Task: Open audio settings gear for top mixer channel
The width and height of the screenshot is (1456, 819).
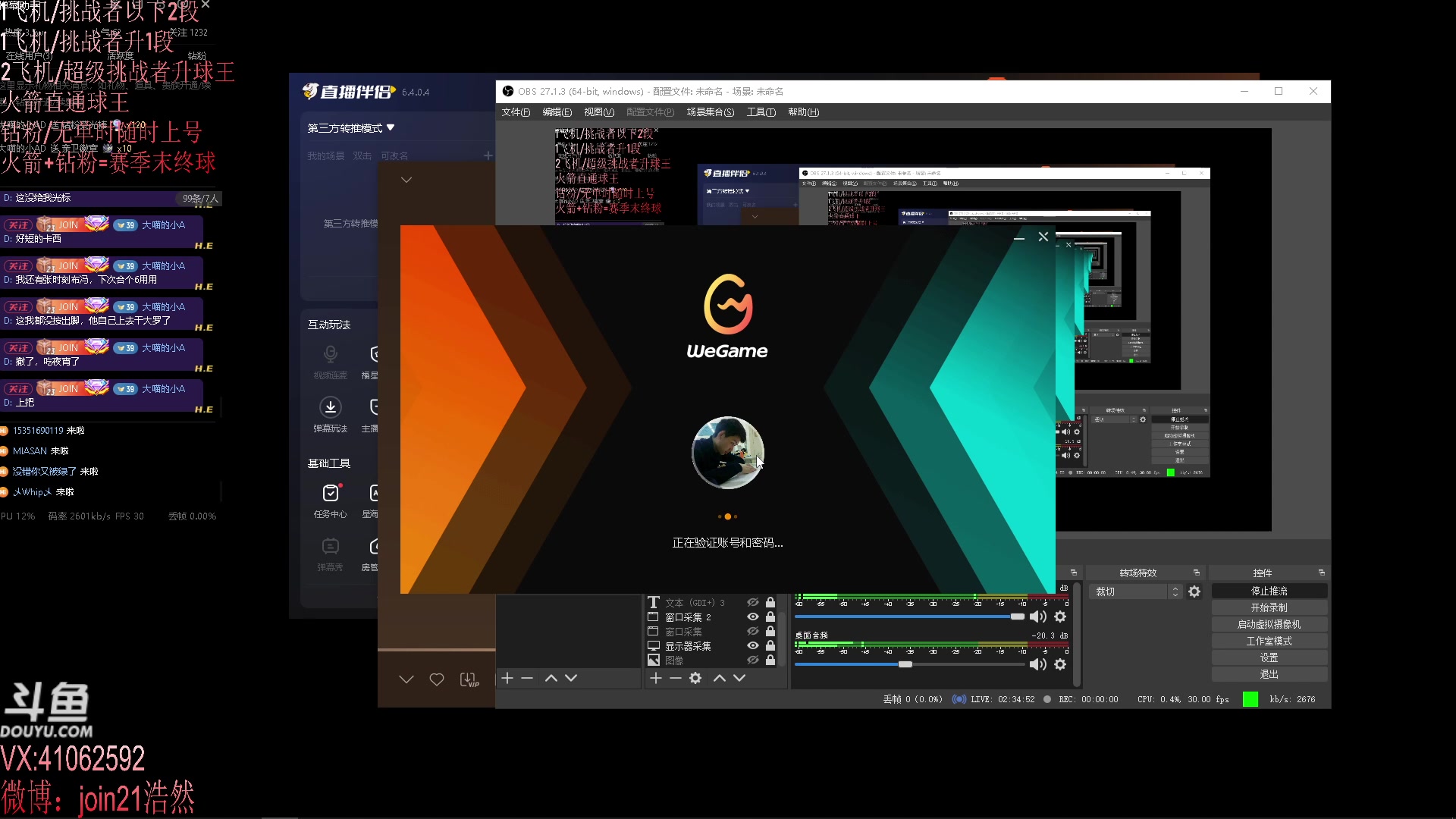Action: coord(1060,617)
